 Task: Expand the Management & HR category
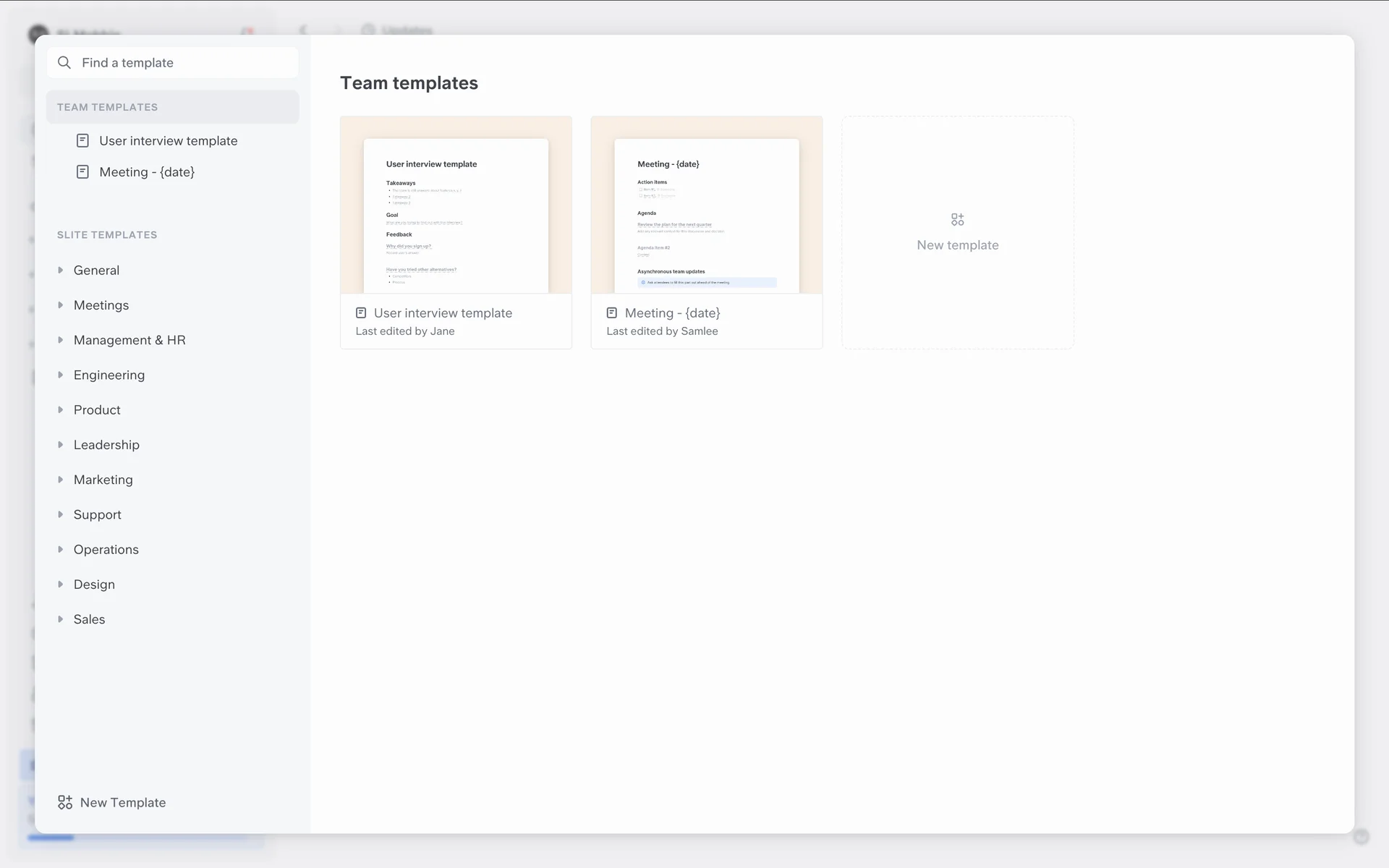coord(61,340)
